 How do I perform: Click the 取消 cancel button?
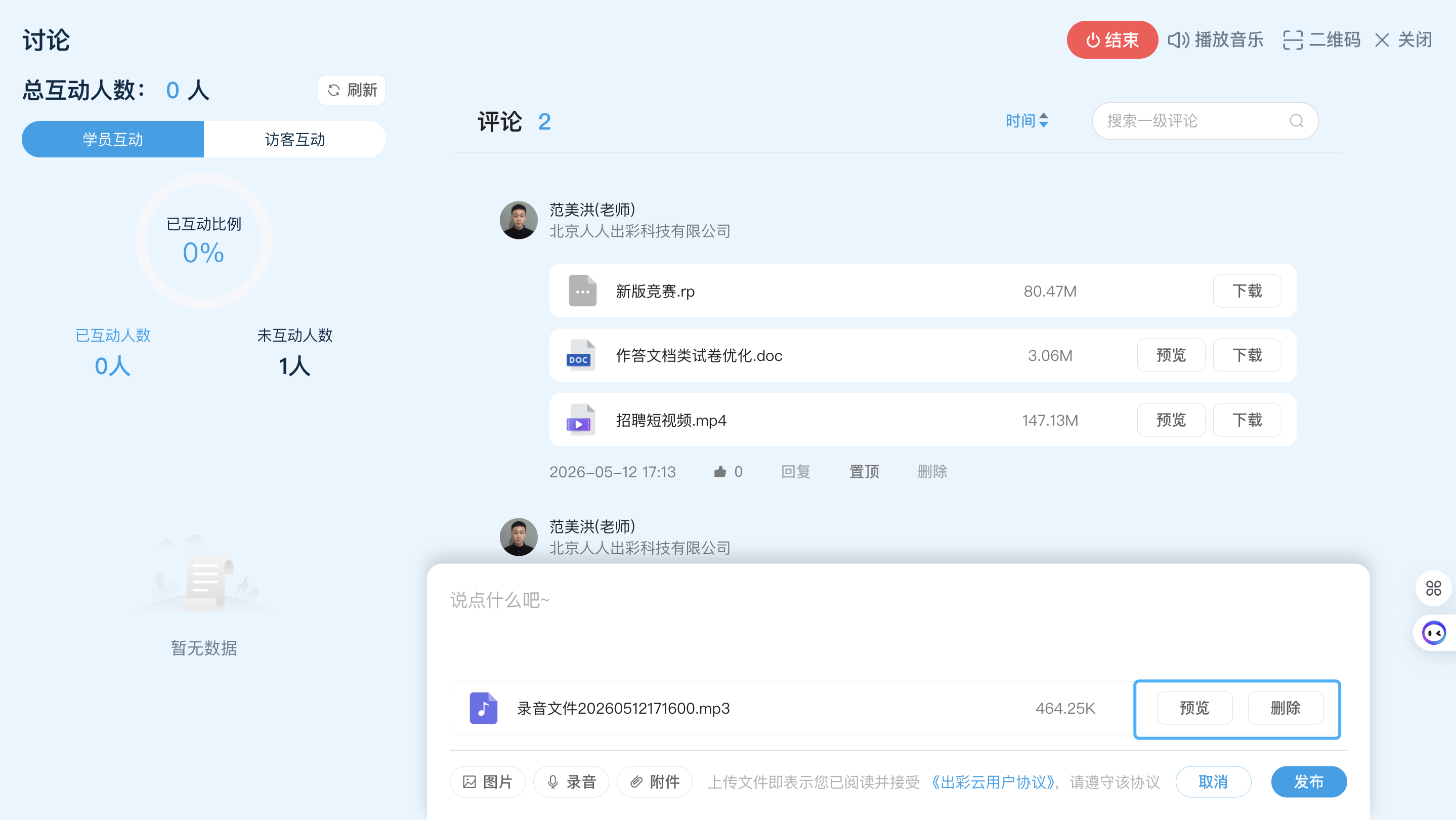tap(1213, 782)
